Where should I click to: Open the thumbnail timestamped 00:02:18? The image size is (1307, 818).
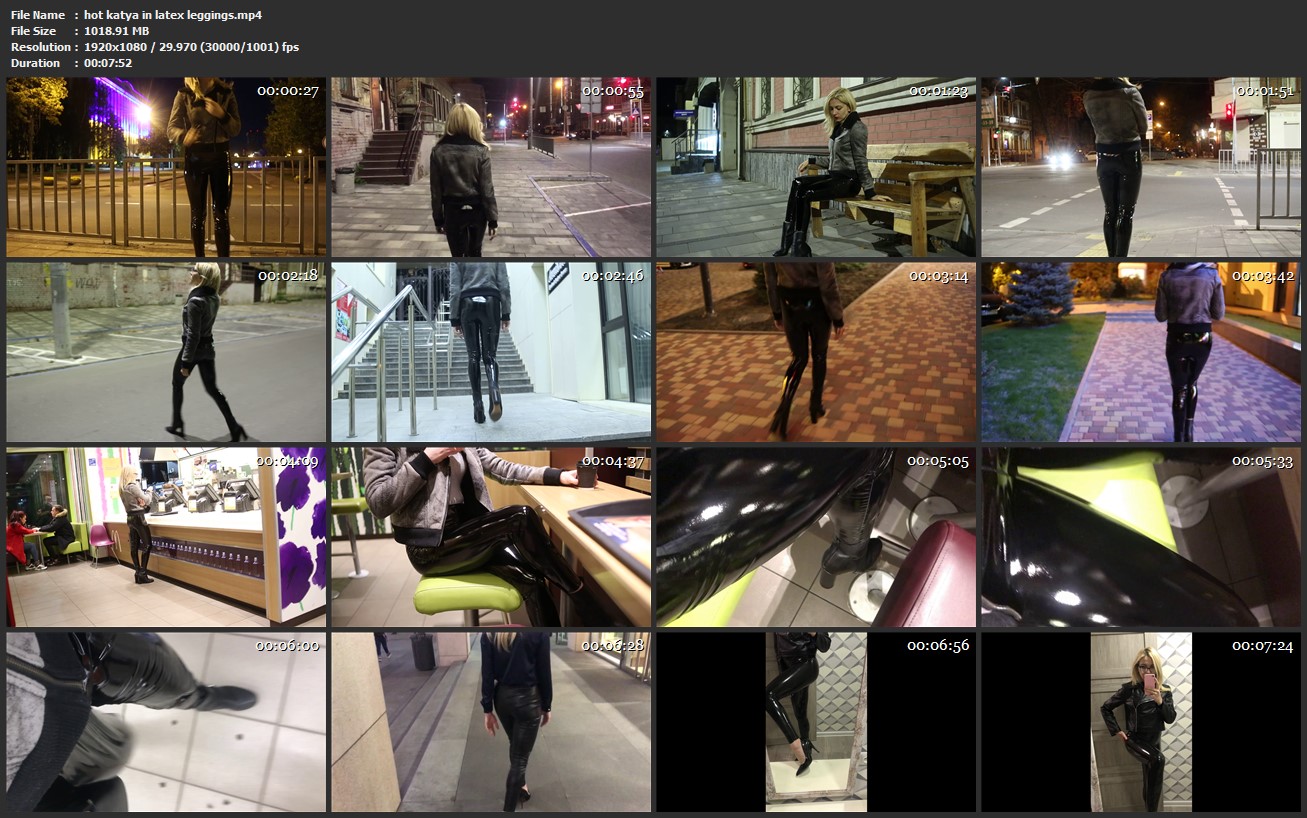166,352
